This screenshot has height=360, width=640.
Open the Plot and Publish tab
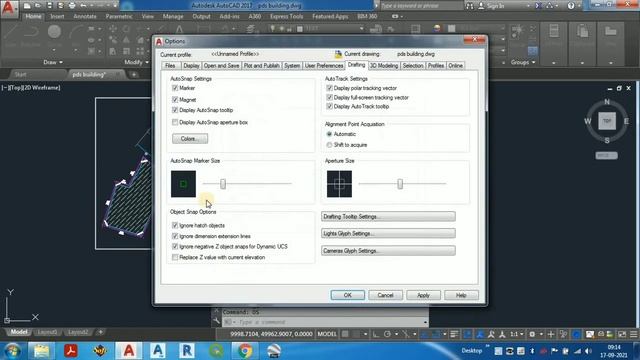(x=262, y=66)
